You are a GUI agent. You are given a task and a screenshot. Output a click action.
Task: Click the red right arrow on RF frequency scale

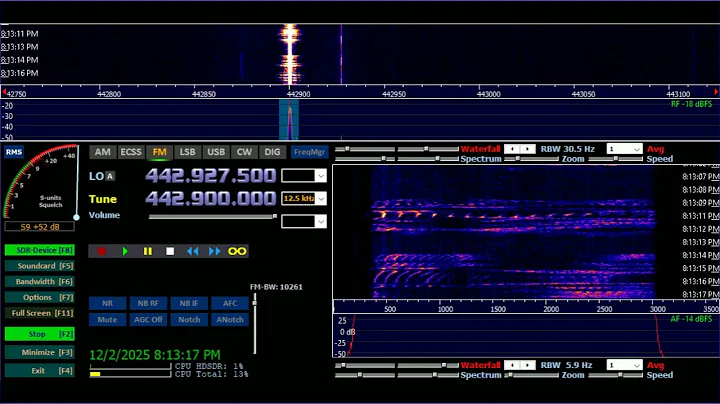pyautogui.click(x=715, y=92)
